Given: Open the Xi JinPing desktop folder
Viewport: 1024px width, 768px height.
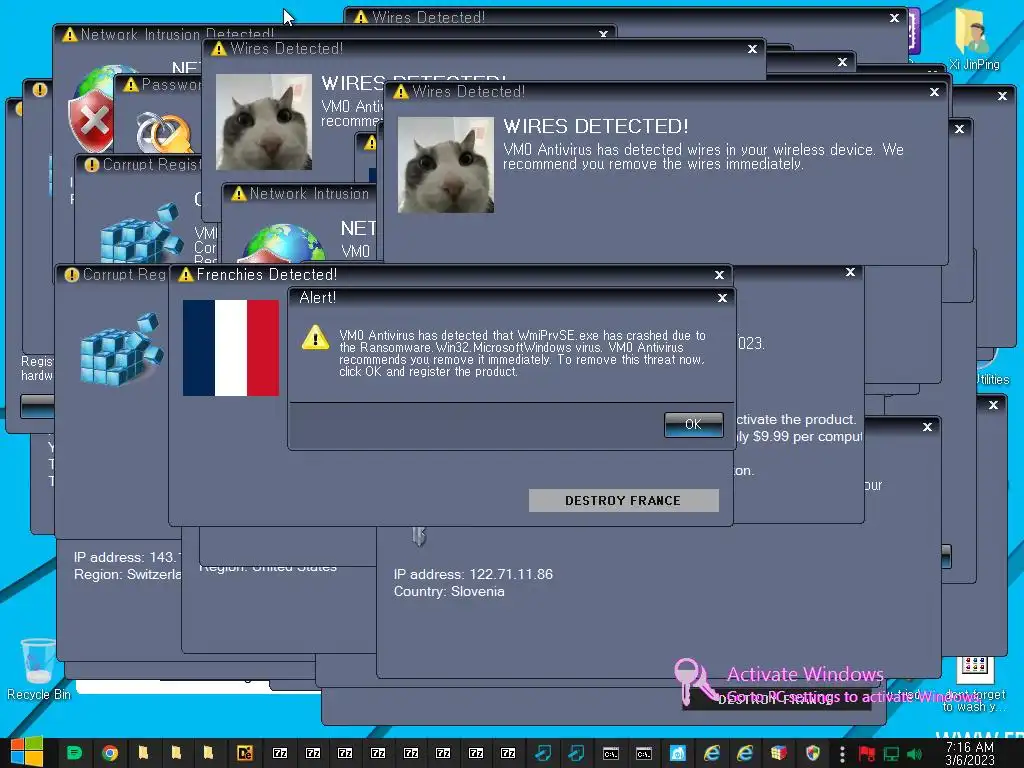Looking at the screenshot, I should (974, 39).
